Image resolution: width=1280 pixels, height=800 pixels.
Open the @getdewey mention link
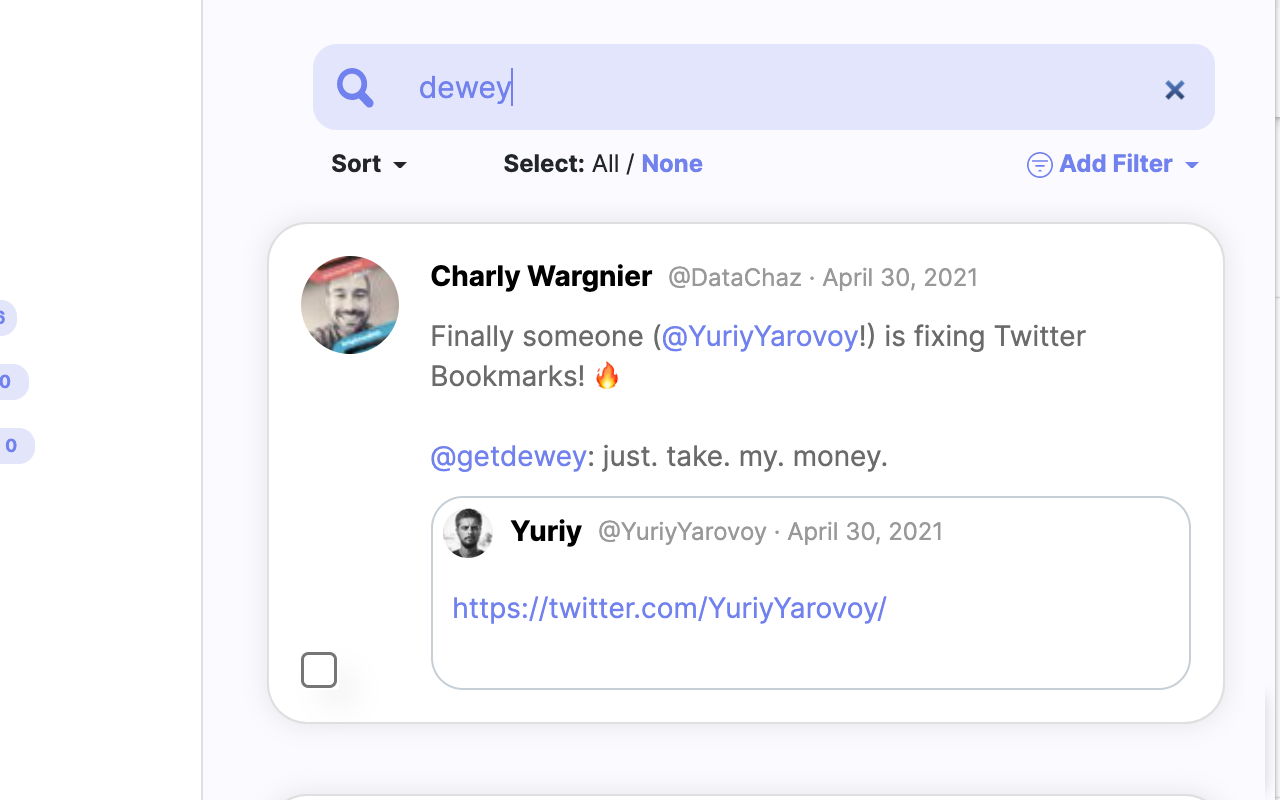508,457
